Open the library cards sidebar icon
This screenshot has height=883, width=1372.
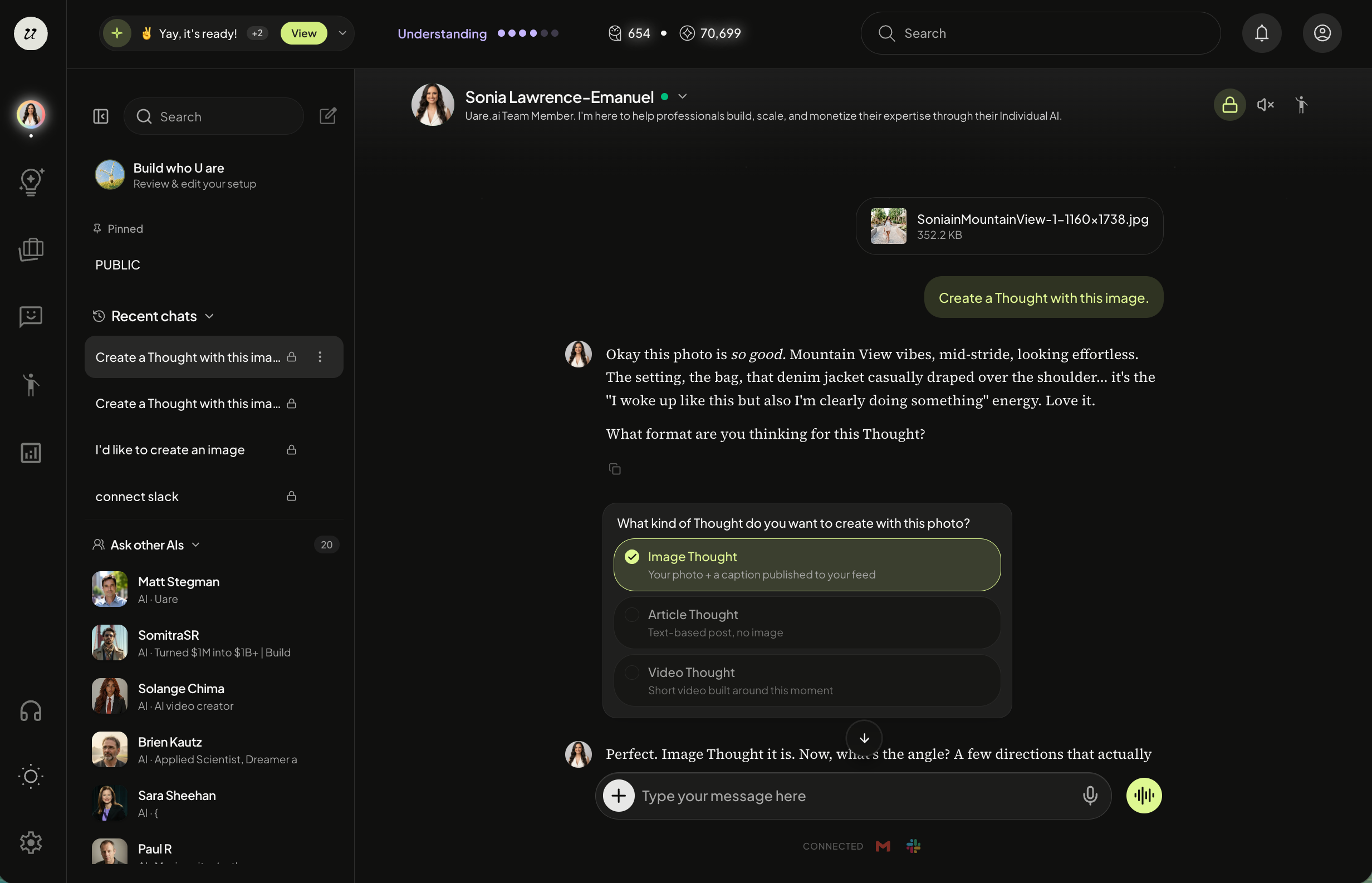point(31,249)
